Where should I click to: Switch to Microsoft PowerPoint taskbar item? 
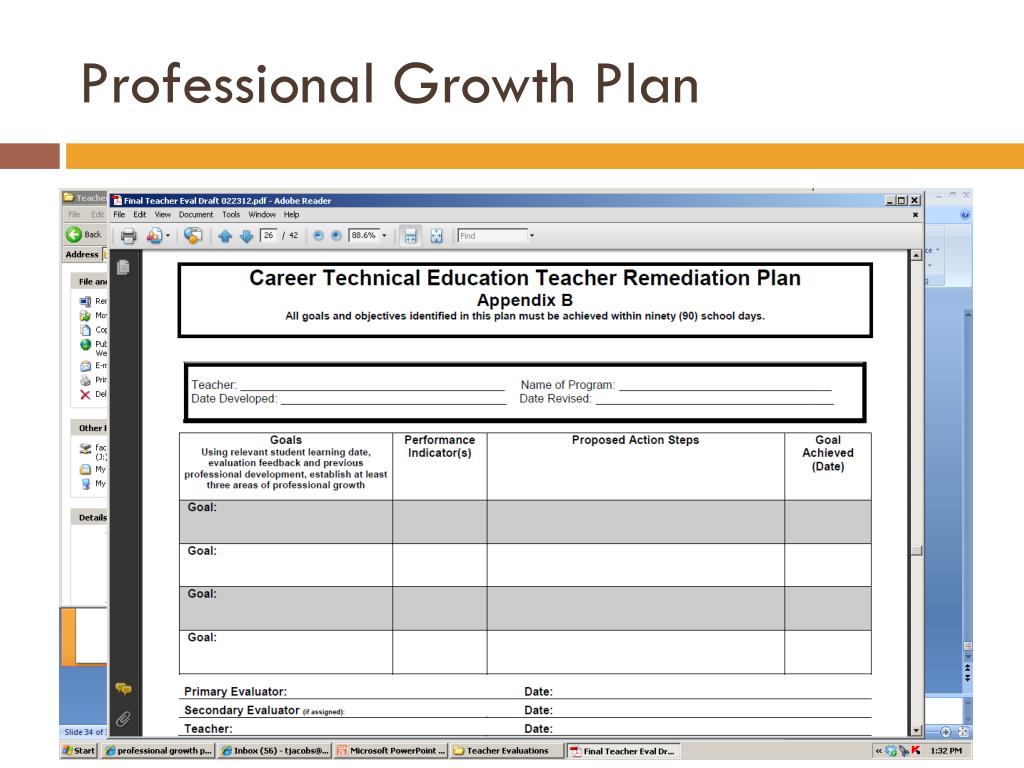tap(391, 750)
